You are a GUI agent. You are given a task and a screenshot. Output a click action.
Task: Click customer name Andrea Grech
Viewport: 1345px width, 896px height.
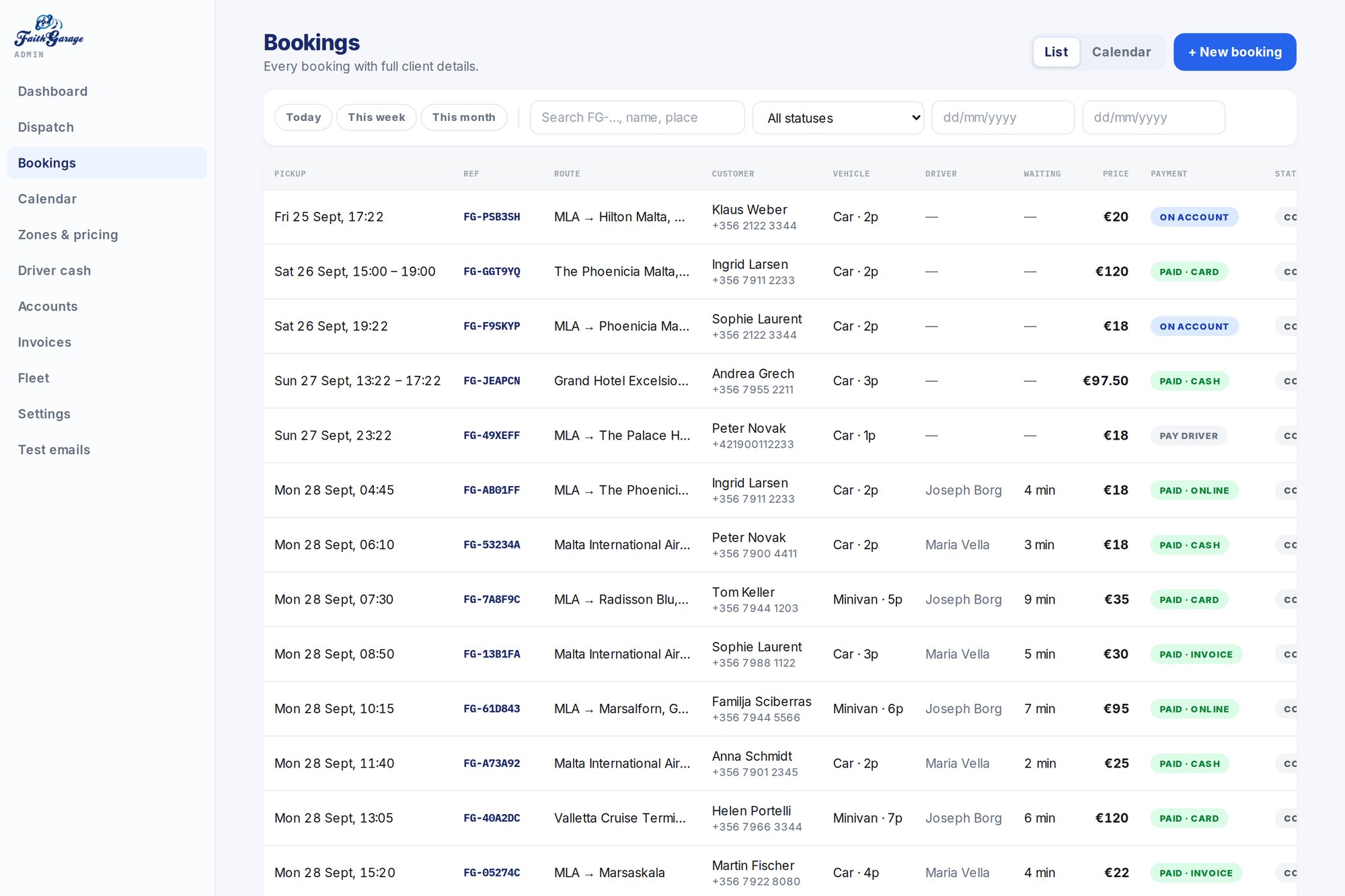click(753, 374)
